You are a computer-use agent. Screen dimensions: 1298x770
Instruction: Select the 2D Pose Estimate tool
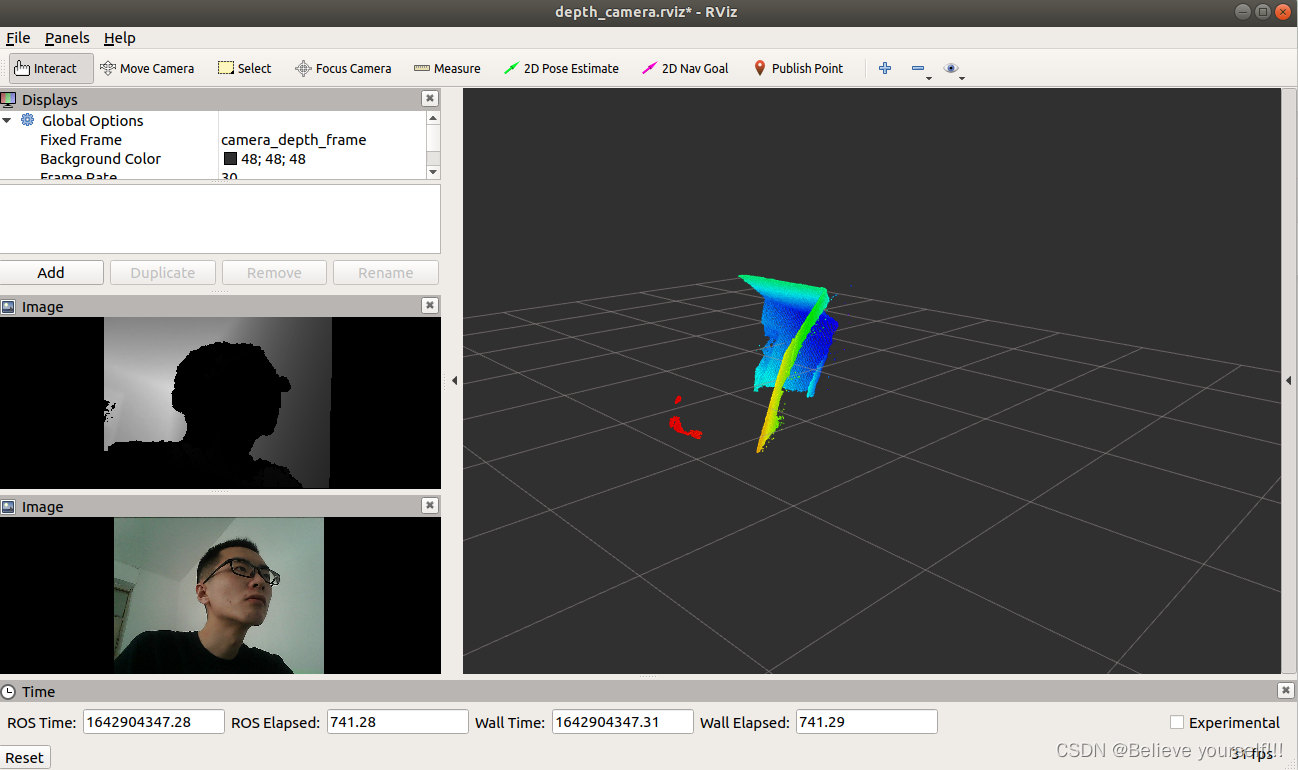561,68
